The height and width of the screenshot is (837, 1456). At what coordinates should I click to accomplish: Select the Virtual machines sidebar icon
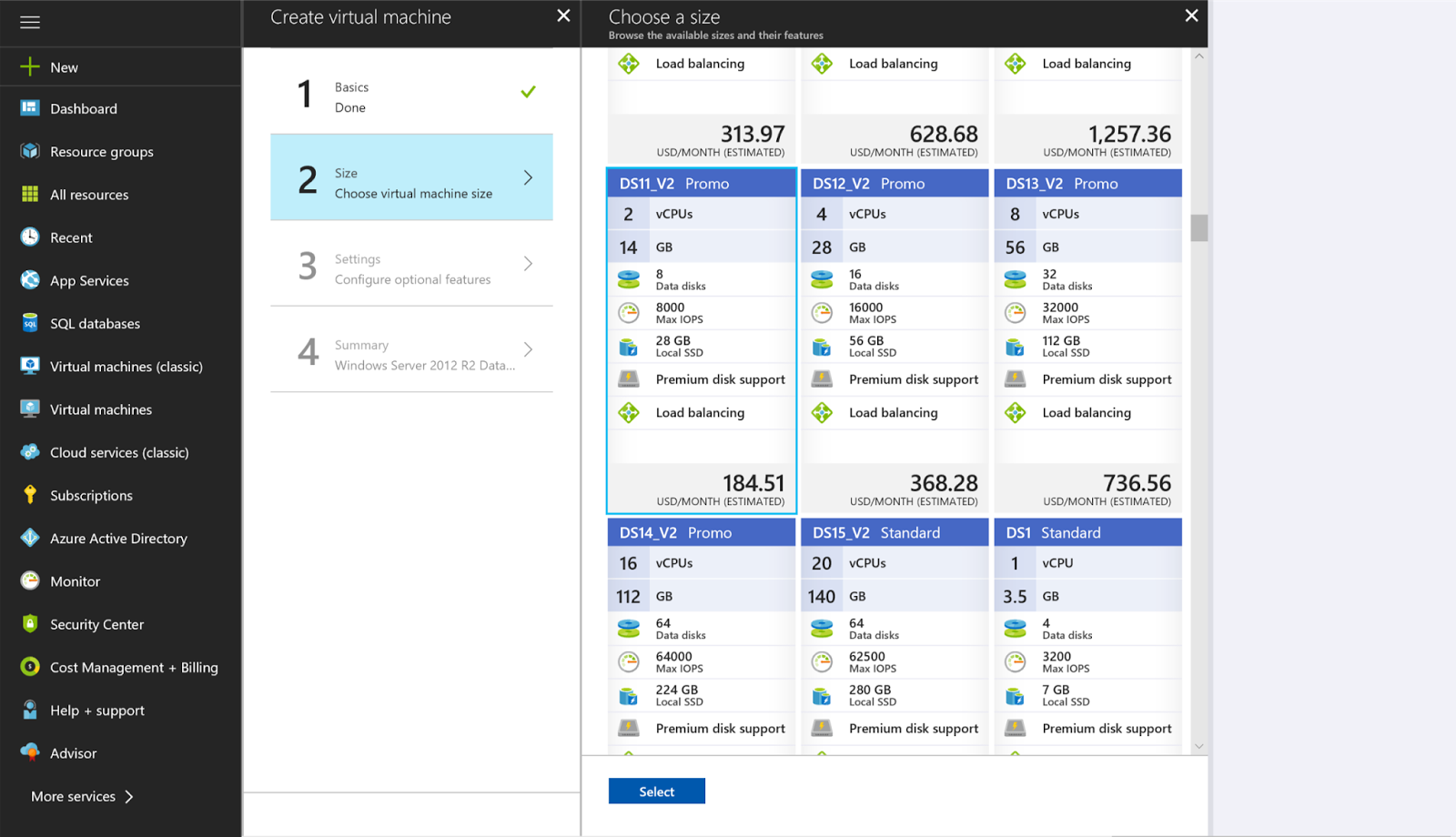point(30,409)
